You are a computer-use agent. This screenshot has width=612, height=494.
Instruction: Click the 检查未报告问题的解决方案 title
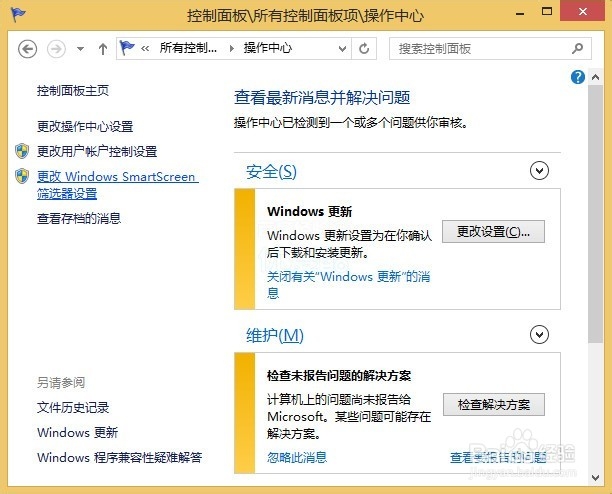click(x=339, y=376)
